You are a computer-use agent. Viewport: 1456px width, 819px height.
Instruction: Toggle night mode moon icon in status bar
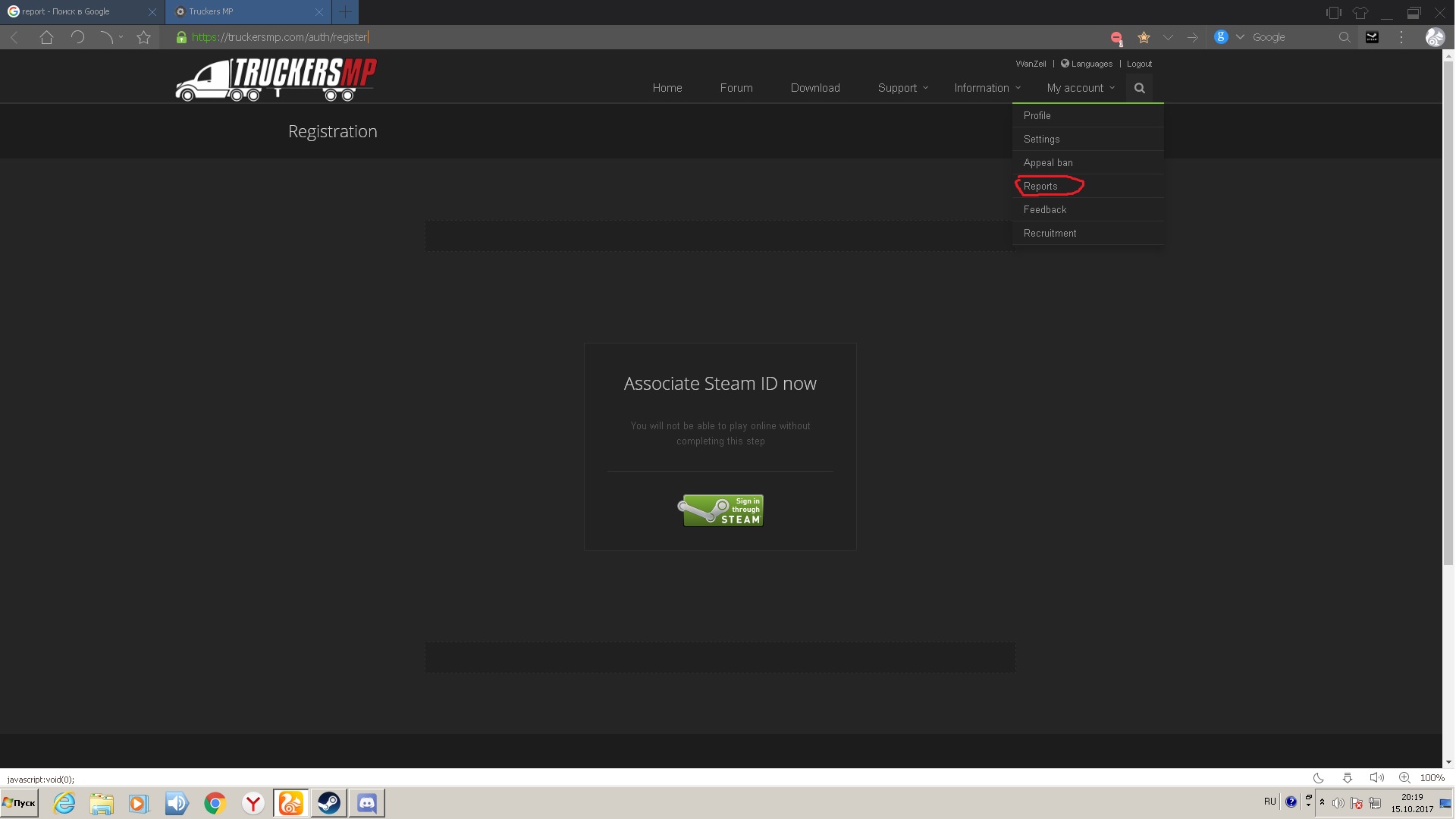click(x=1319, y=778)
